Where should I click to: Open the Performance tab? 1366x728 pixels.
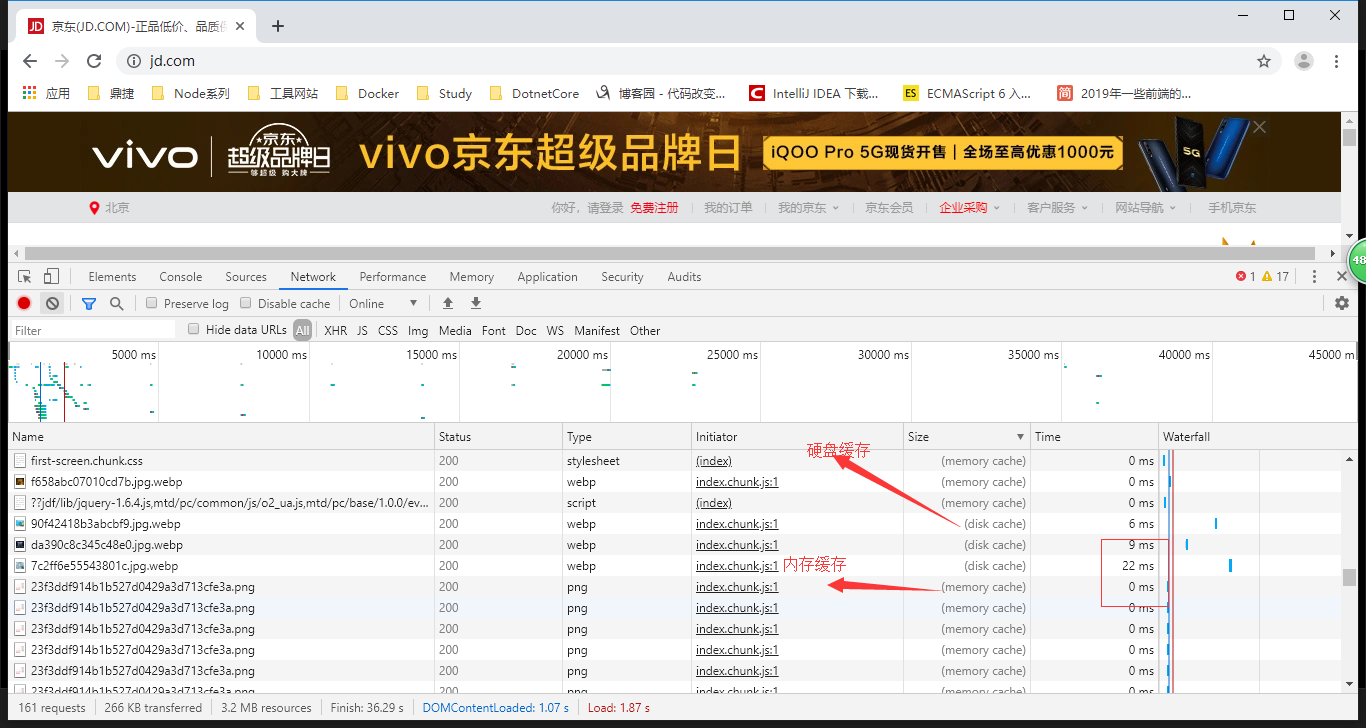click(392, 277)
